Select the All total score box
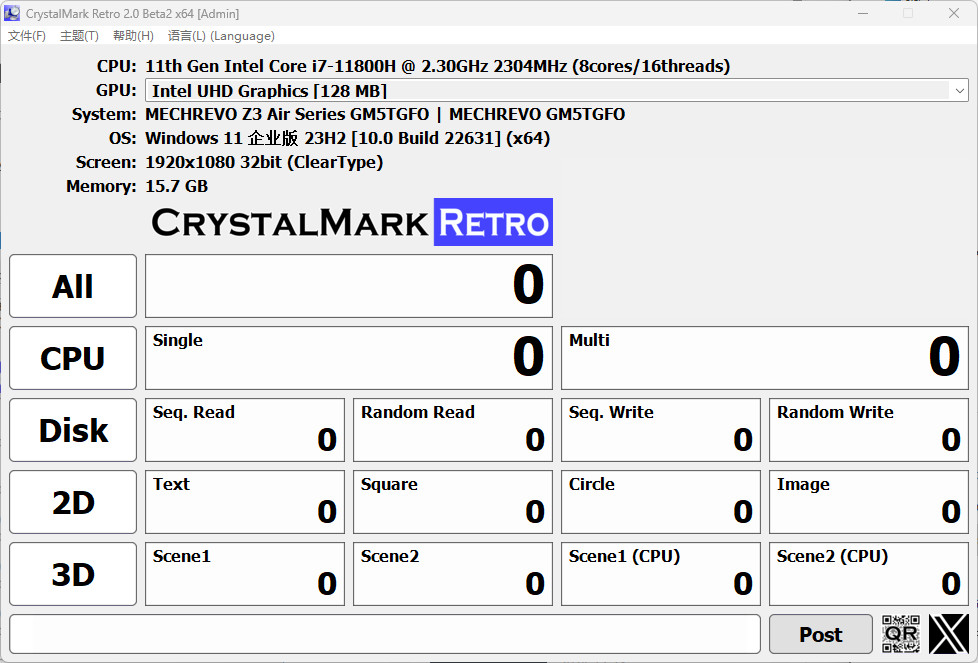978x663 pixels. (349, 286)
